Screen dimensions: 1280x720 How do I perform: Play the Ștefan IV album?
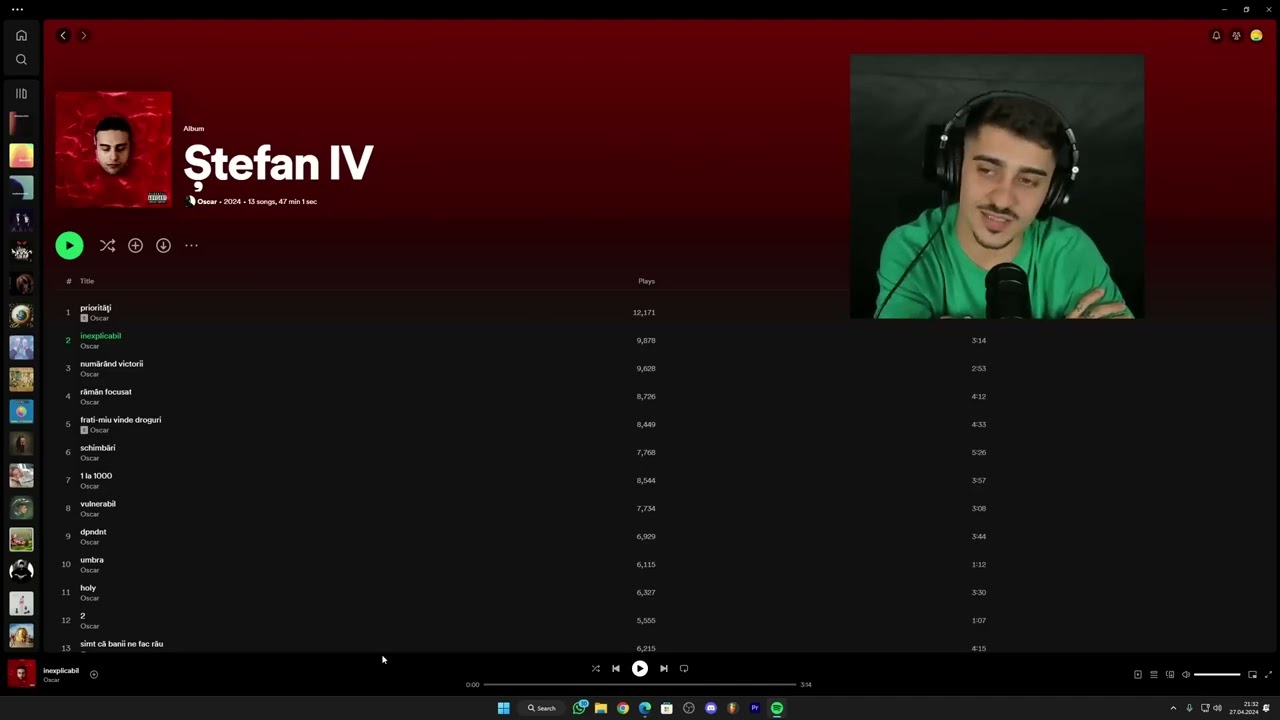tap(69, 245)
